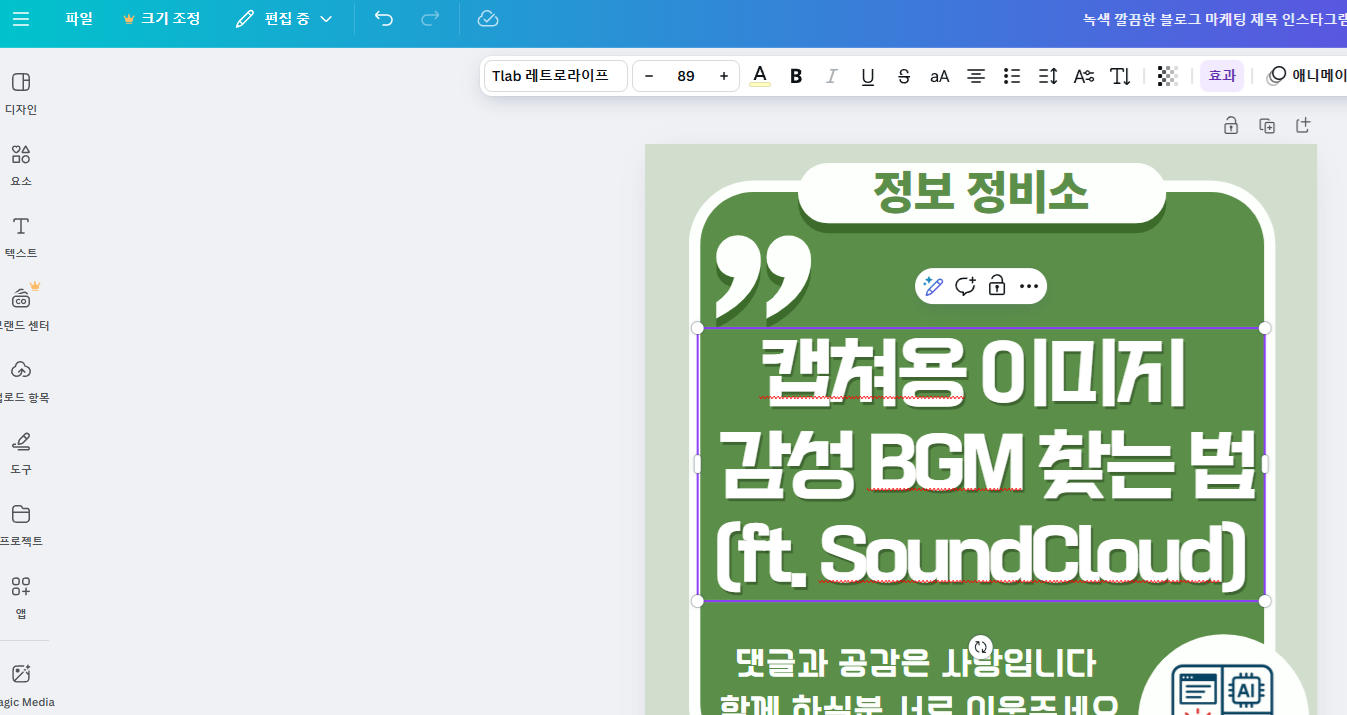Click the rotate handle below text box
This screenshot has height=715, width=1347.
981,647
